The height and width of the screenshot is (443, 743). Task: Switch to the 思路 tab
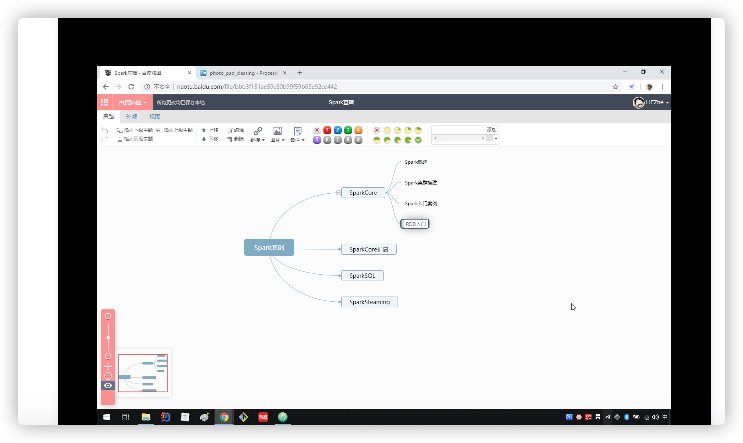point(109,117)
